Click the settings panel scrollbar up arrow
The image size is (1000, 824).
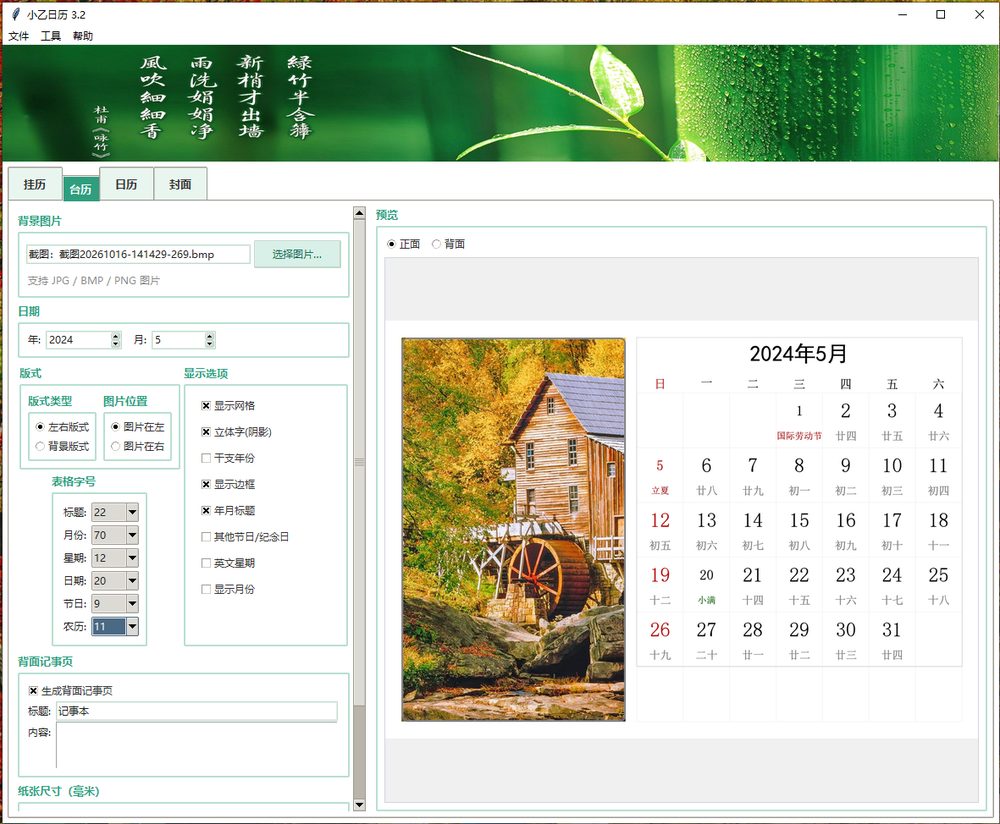[359, 213]
